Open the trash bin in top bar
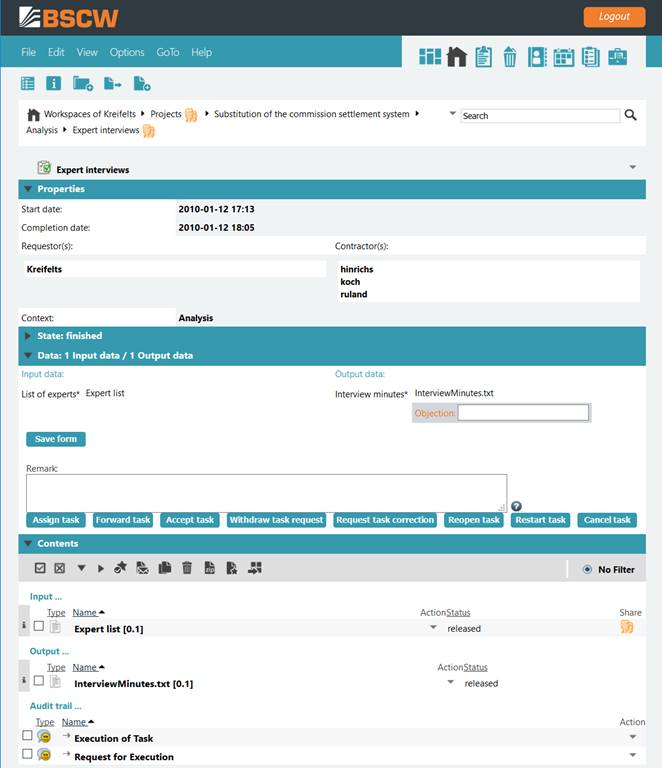 (510, 57)
